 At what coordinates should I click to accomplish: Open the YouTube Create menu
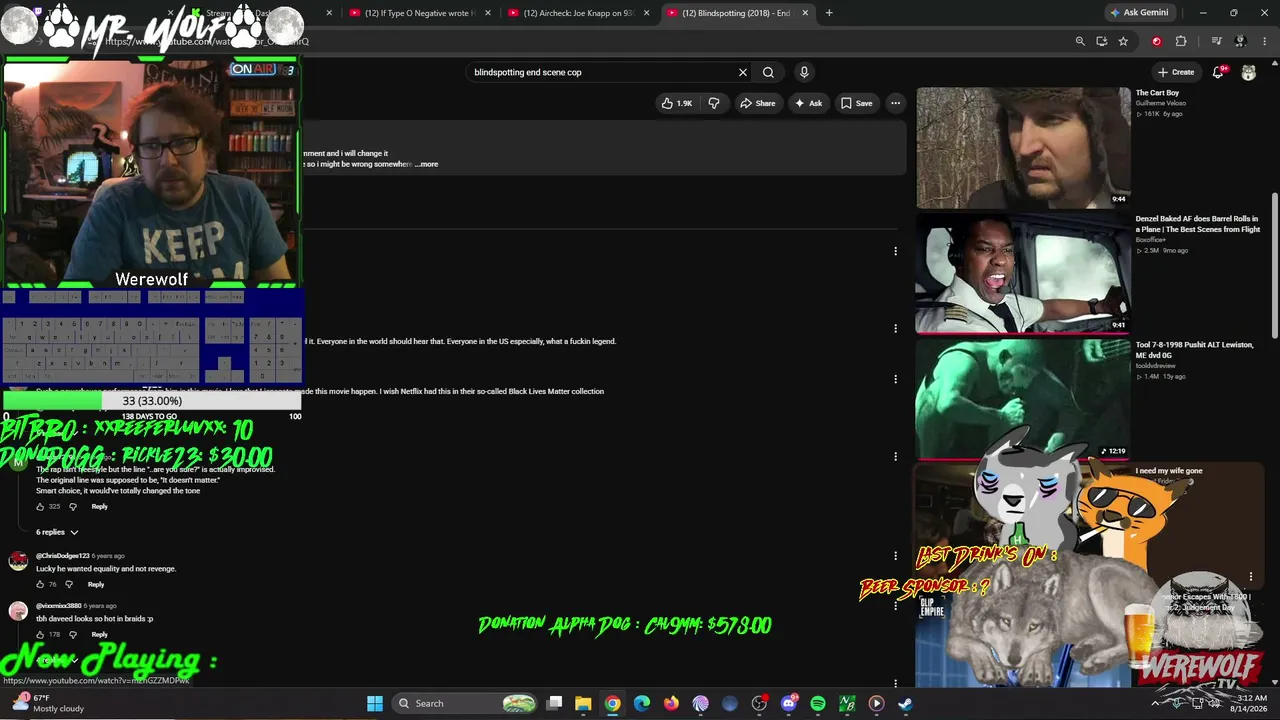(x=1176, y=72)
